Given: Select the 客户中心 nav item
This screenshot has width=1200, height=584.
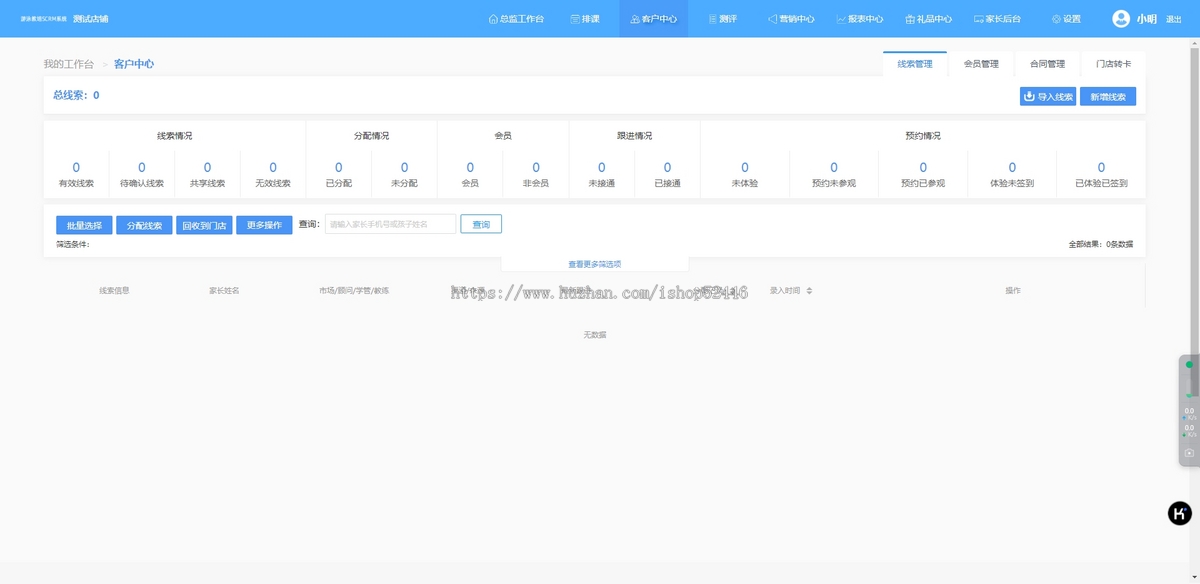Looking at the screenshot, I should click(653, 19).
